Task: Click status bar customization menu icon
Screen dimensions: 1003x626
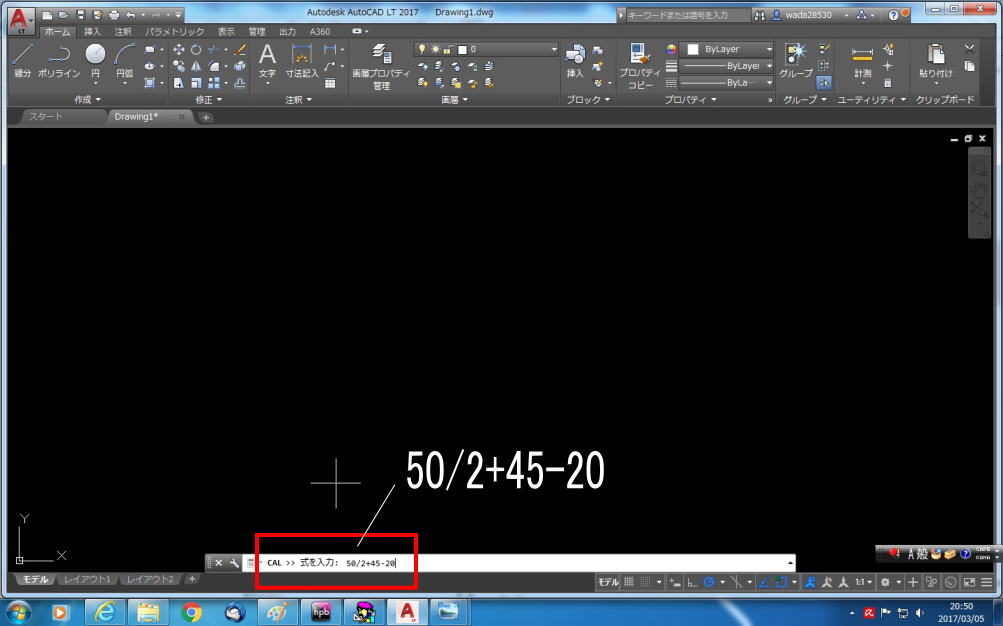Action: [x=986, y=582]
